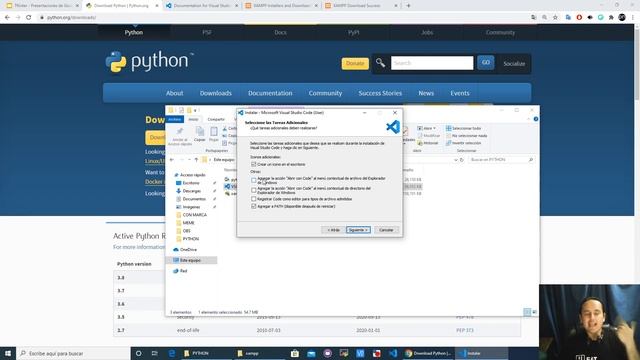Image resolution: width=640 pixels, height=360 pixels.
Task: Select Documentos in Explorer sidebar
Action: click(194, 199)
